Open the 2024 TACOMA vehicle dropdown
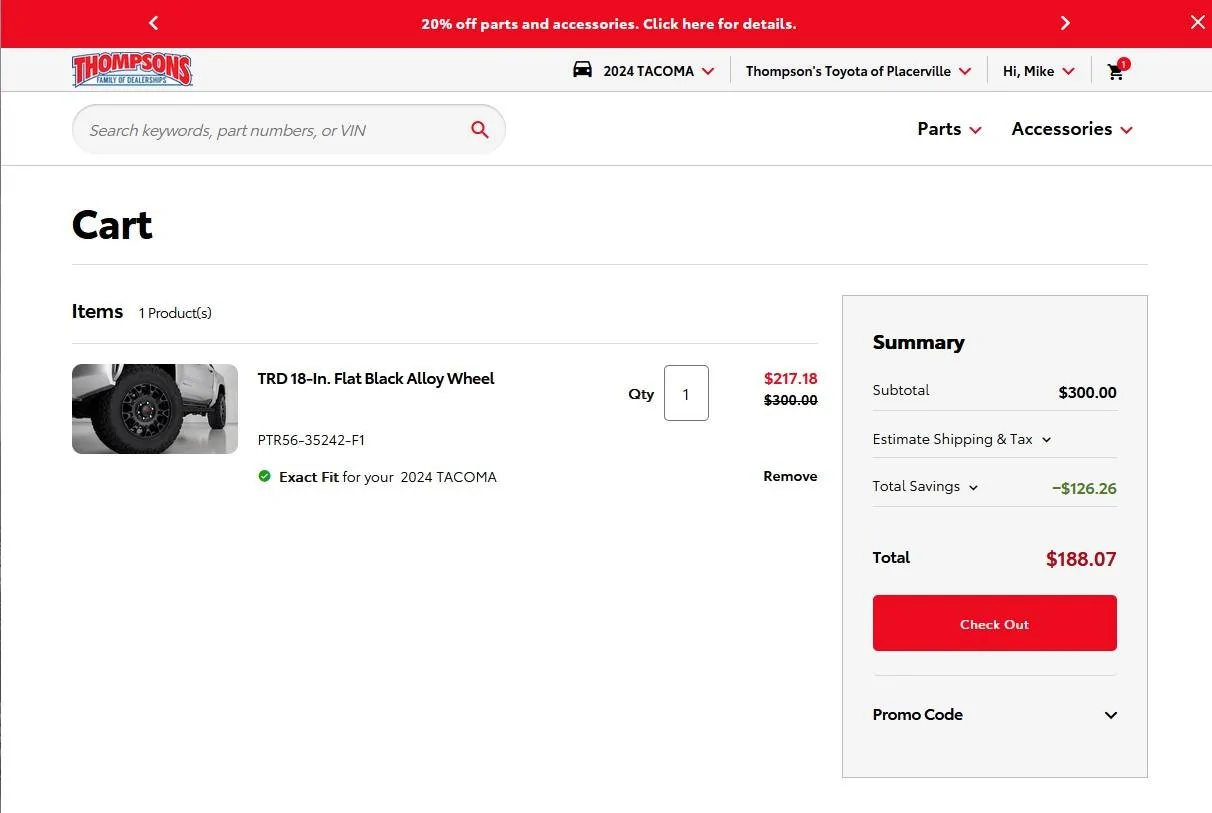The width and height of the screenshot is (1212, 813). pos(658,71)
